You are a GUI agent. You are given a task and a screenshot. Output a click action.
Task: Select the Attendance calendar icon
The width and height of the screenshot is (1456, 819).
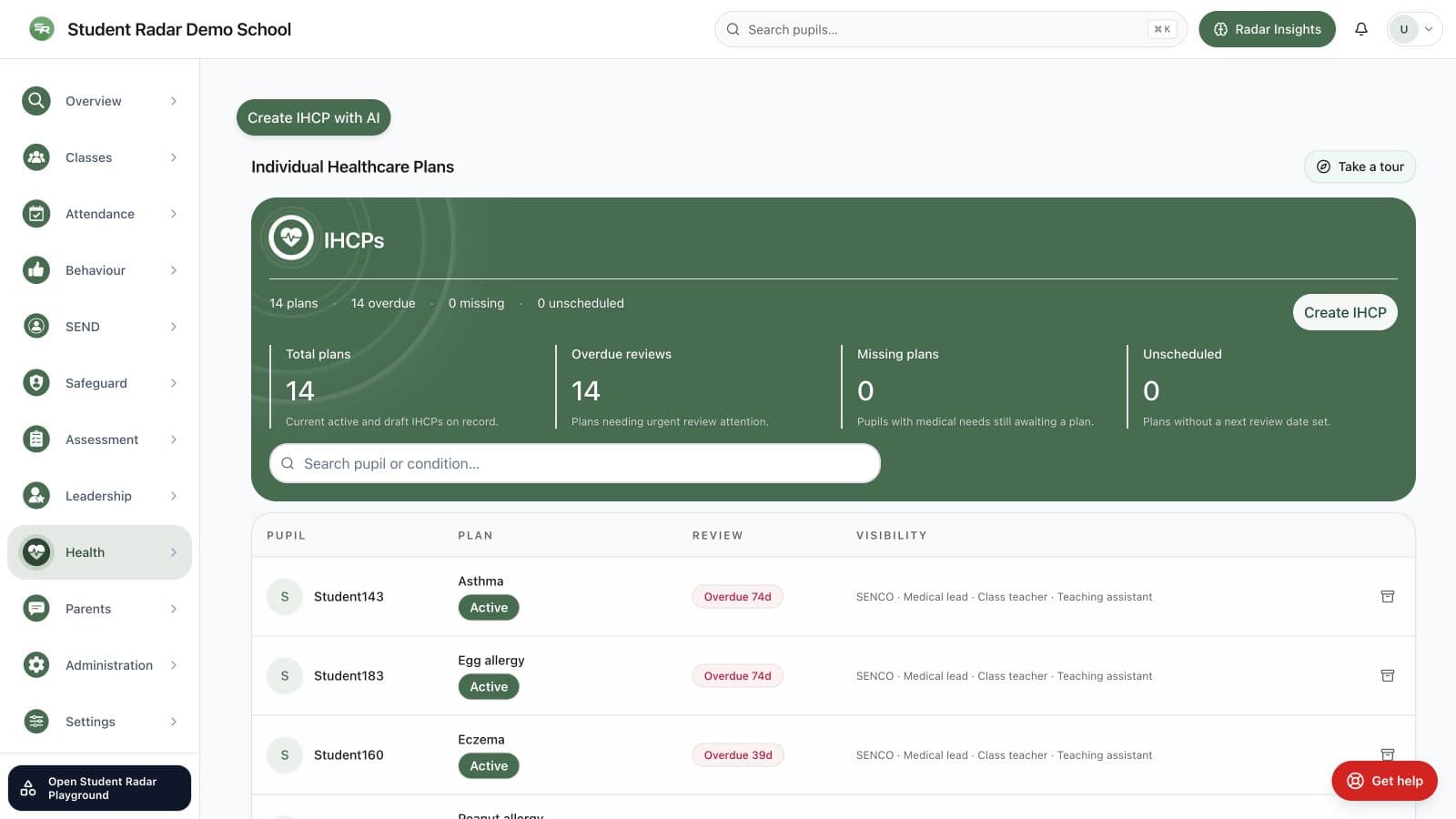click(x=36, y=214)
